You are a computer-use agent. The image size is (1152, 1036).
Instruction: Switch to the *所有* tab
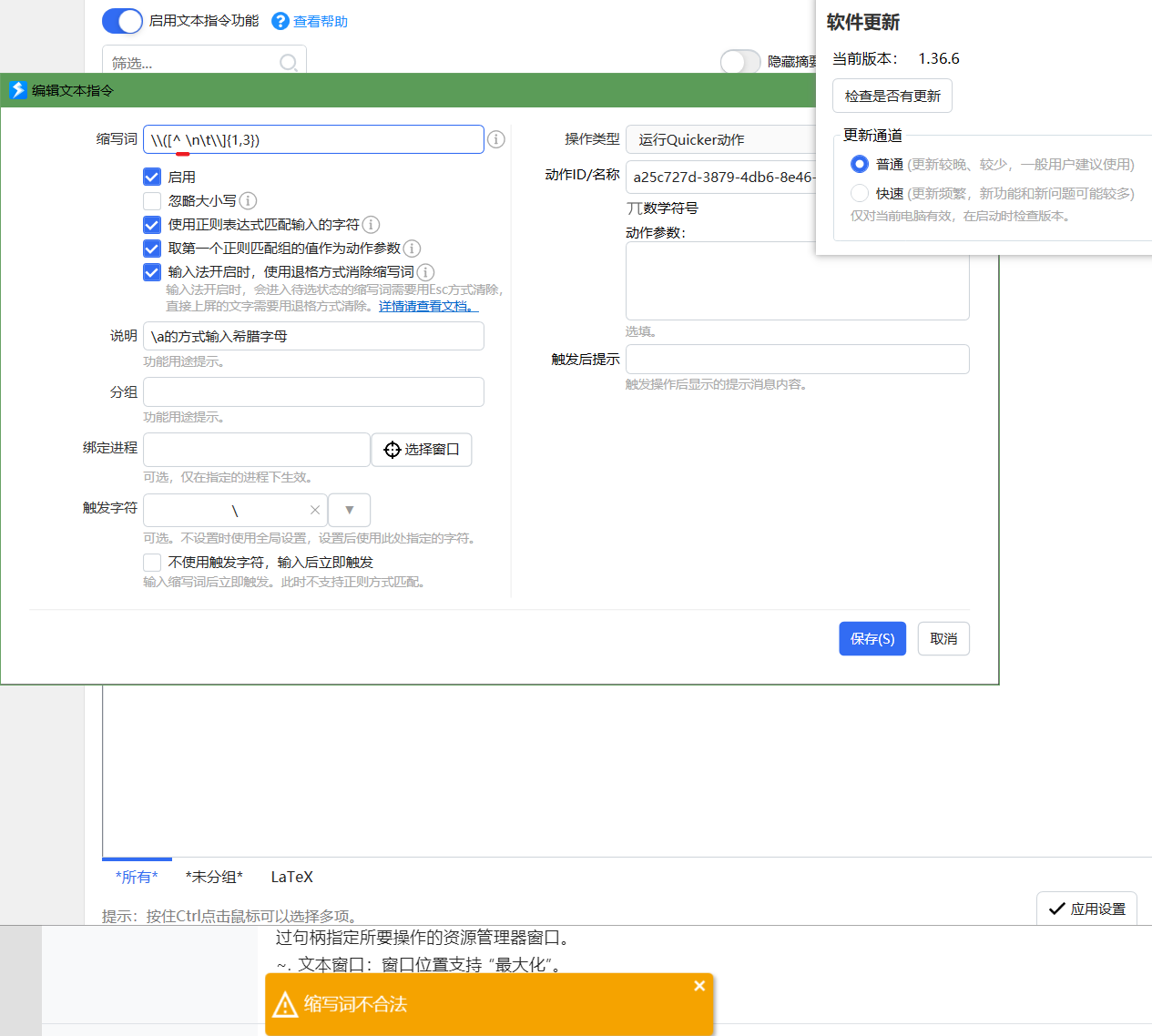click(137, 877)
